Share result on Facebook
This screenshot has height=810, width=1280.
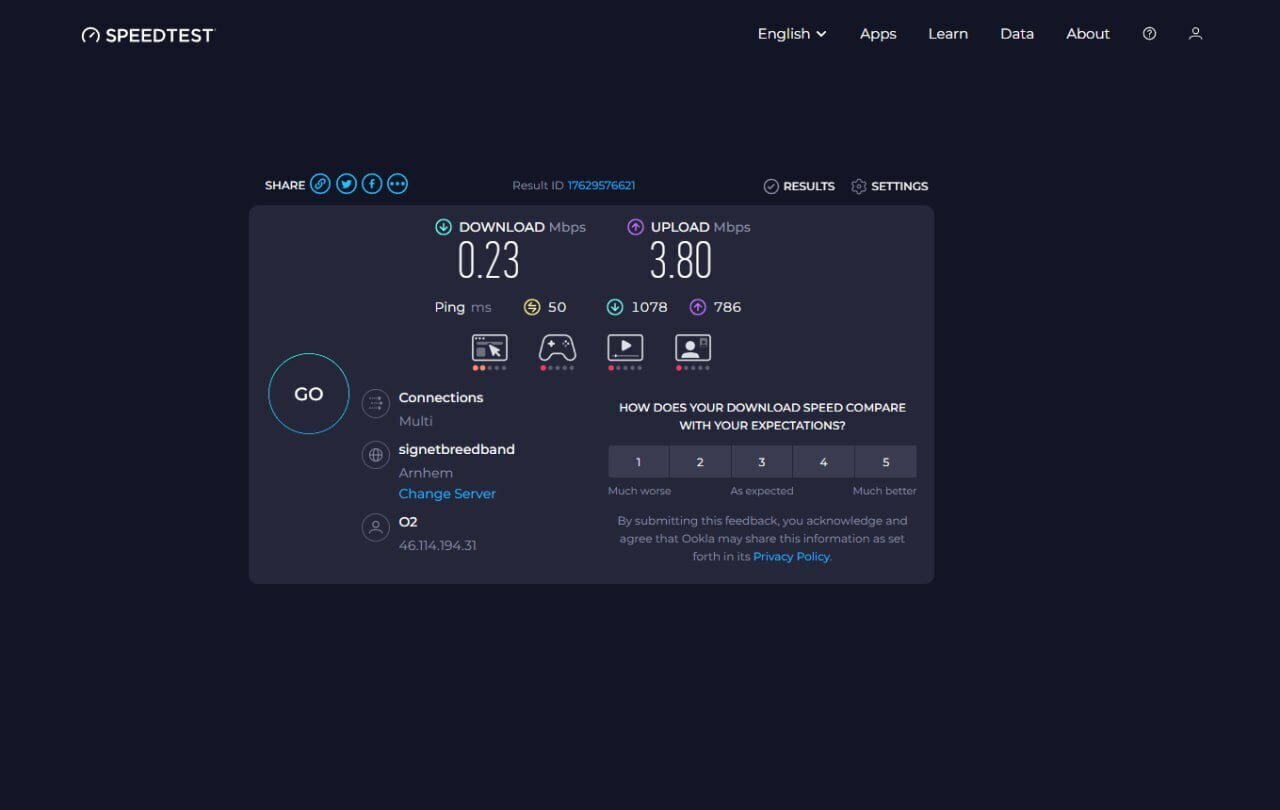click(x=372, y=184)
